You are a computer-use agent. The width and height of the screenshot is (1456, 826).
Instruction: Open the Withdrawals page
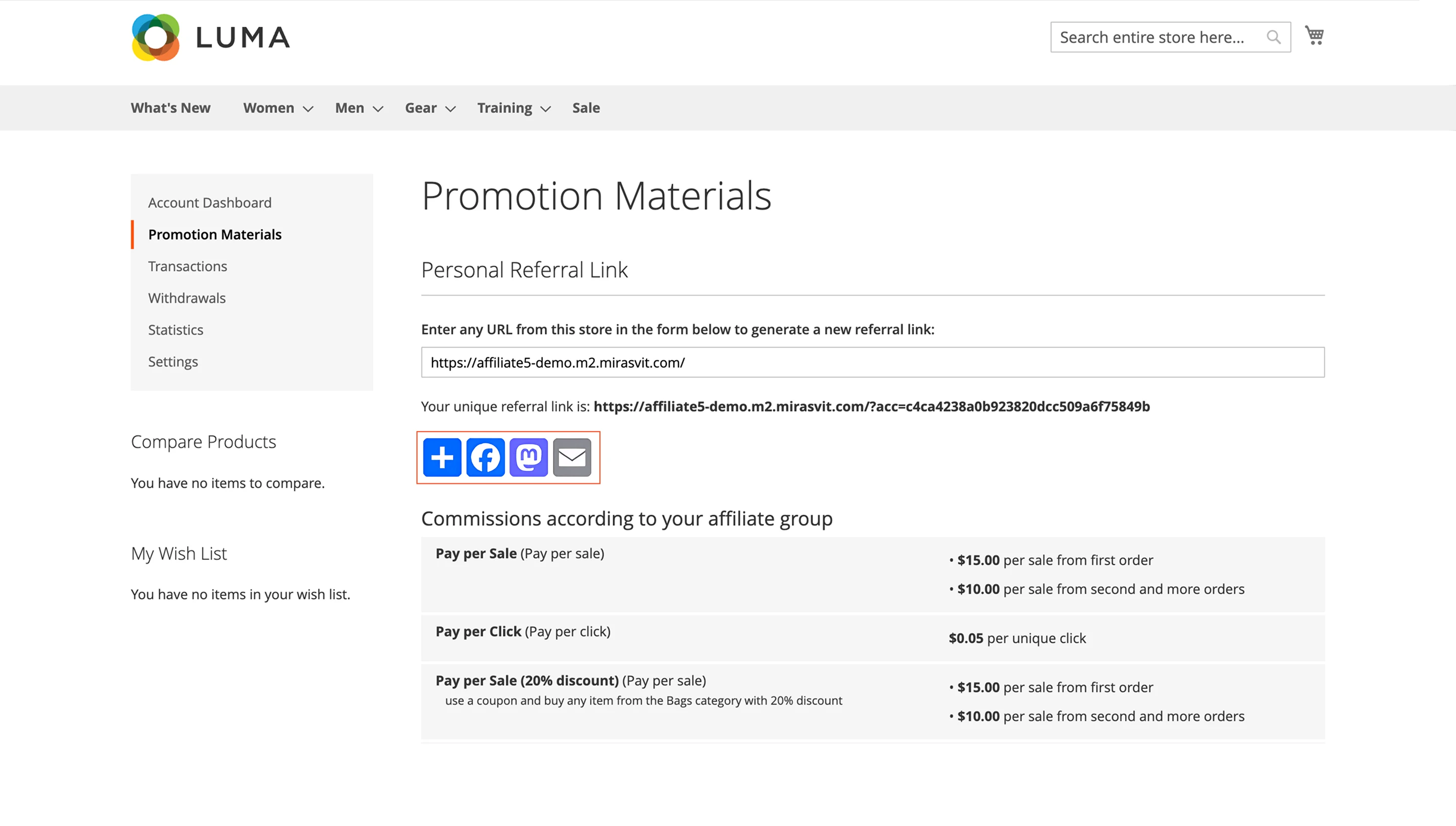[187, 298]
